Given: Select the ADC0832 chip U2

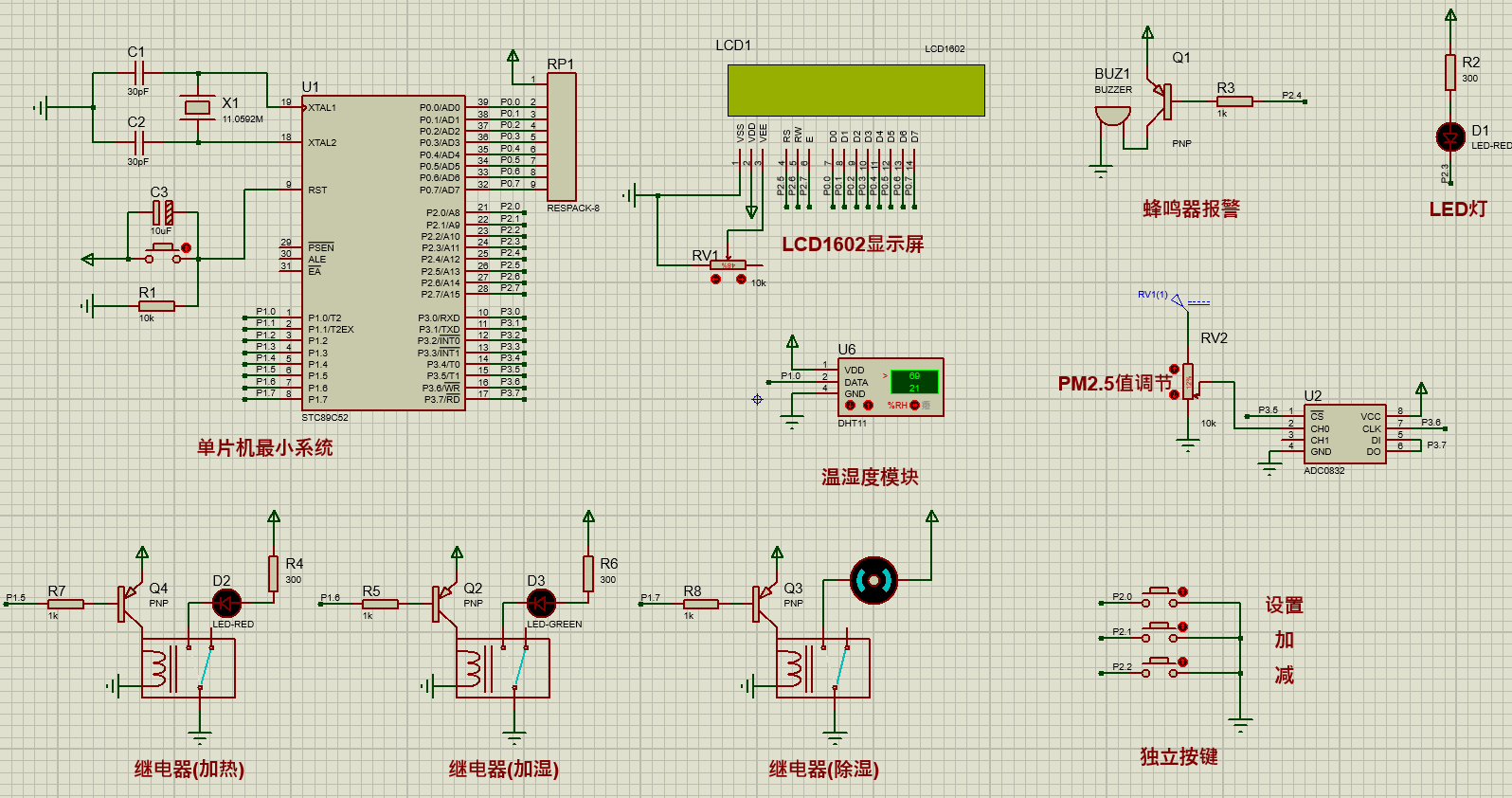Looking at the screenshot, I should tap(1344, 434).
